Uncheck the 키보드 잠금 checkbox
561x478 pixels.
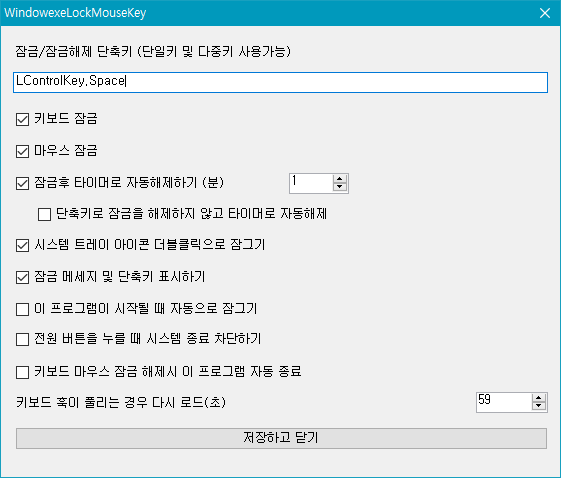[x=23, y=120]
